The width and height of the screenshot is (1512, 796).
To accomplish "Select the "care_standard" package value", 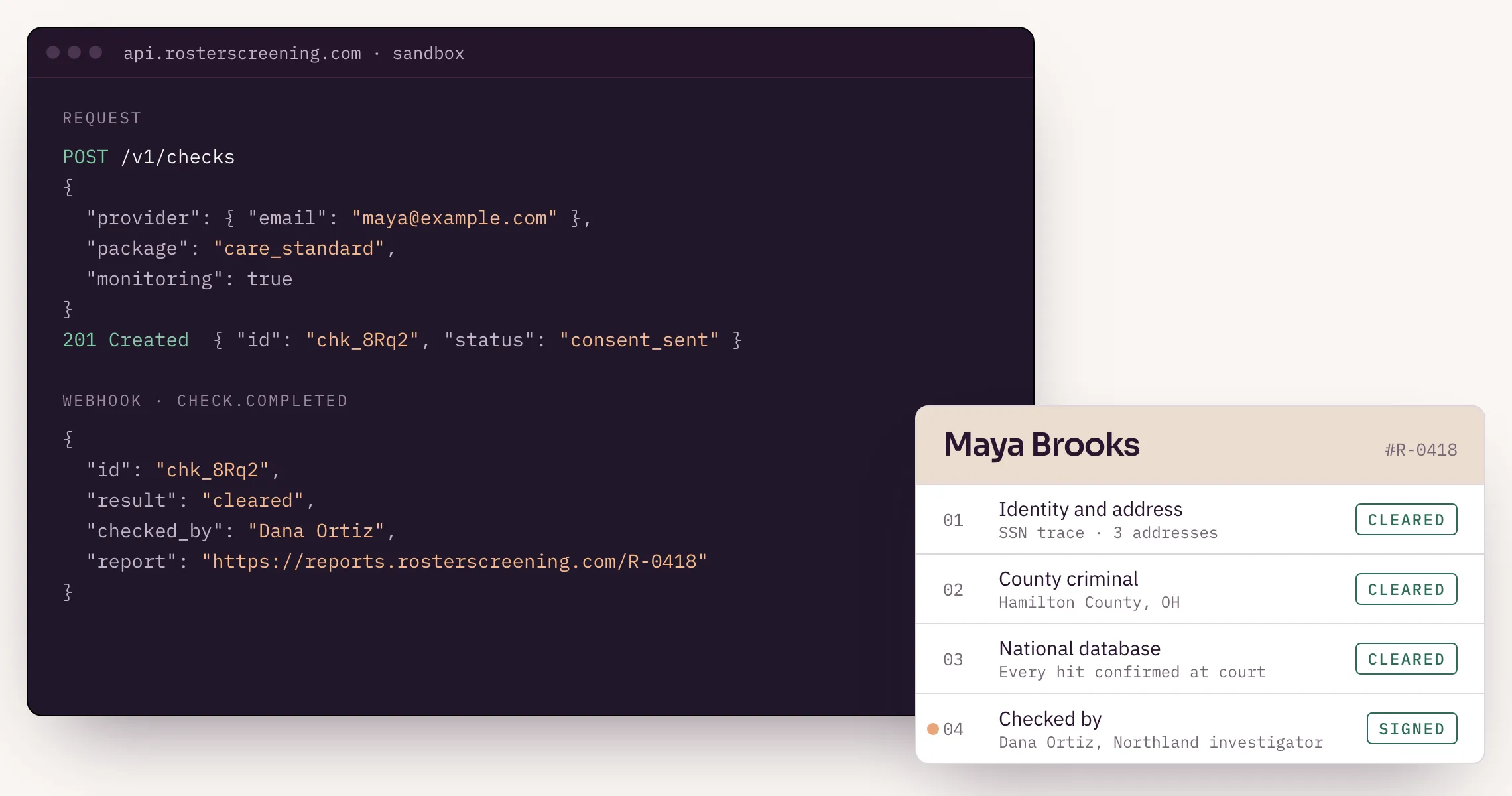I will pyautogui.click(x=299, y=248).
